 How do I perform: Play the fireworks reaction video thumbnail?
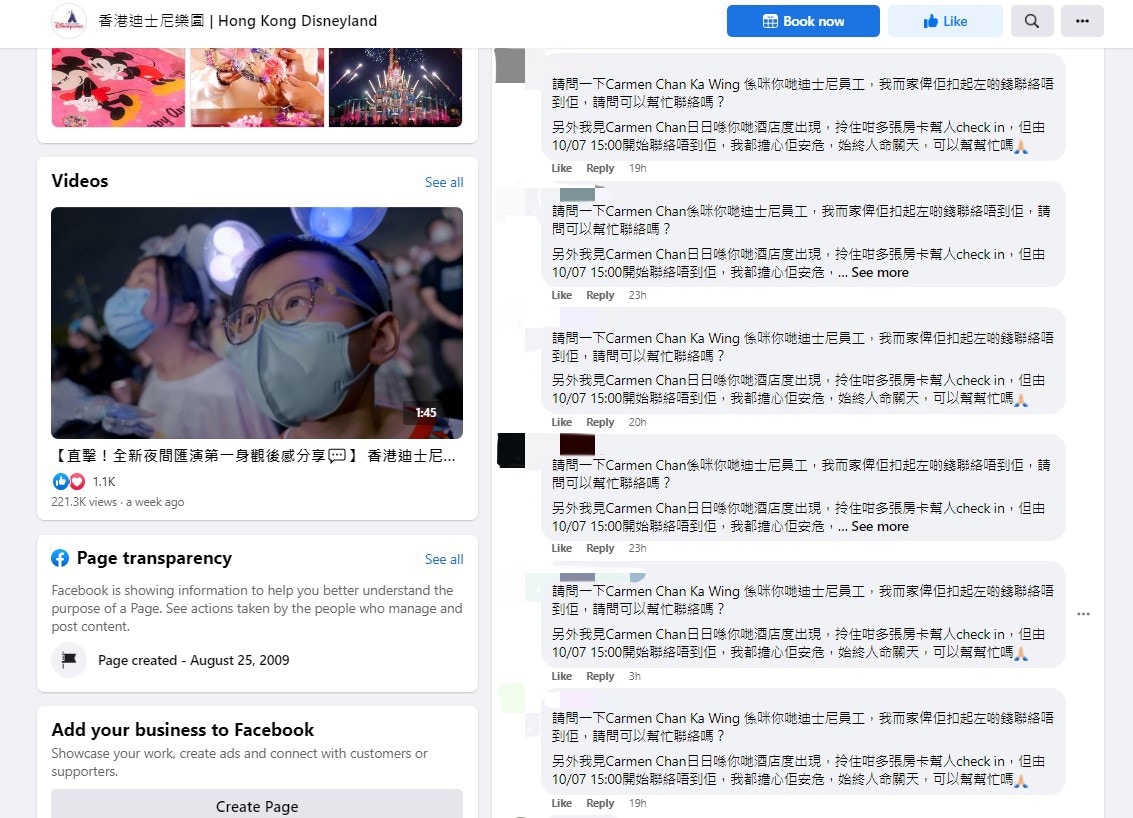pyautogui.click(x=257, y=322)
